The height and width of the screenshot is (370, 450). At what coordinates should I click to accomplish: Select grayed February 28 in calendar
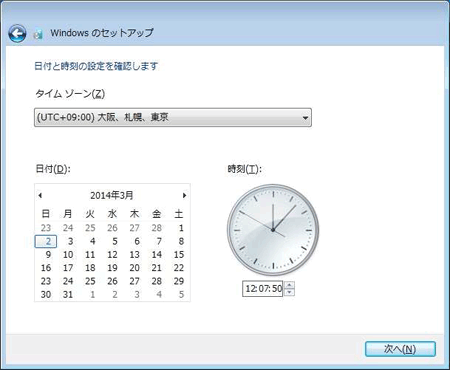tap(157, 228)
